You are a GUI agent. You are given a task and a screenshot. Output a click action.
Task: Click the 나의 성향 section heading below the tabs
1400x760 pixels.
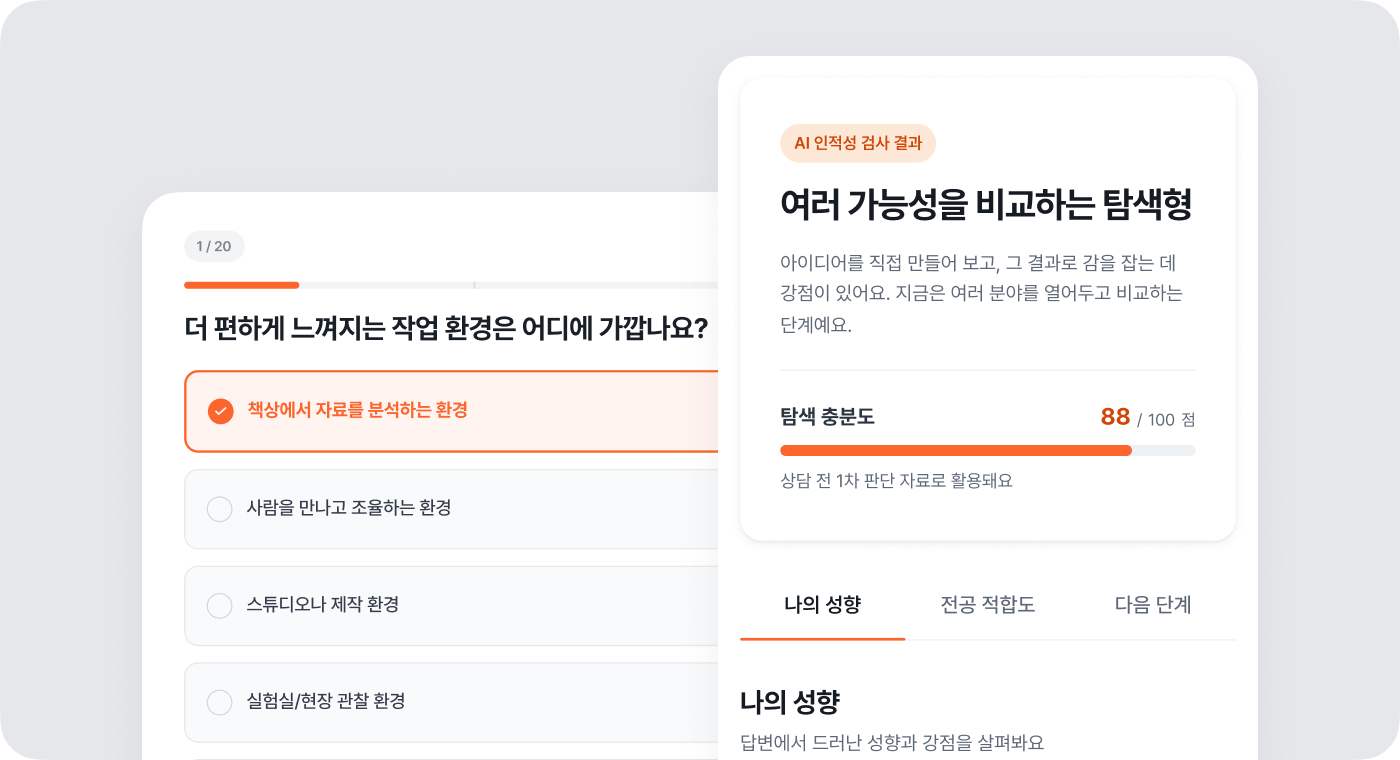pyautogui.click(x=789, y=701)
